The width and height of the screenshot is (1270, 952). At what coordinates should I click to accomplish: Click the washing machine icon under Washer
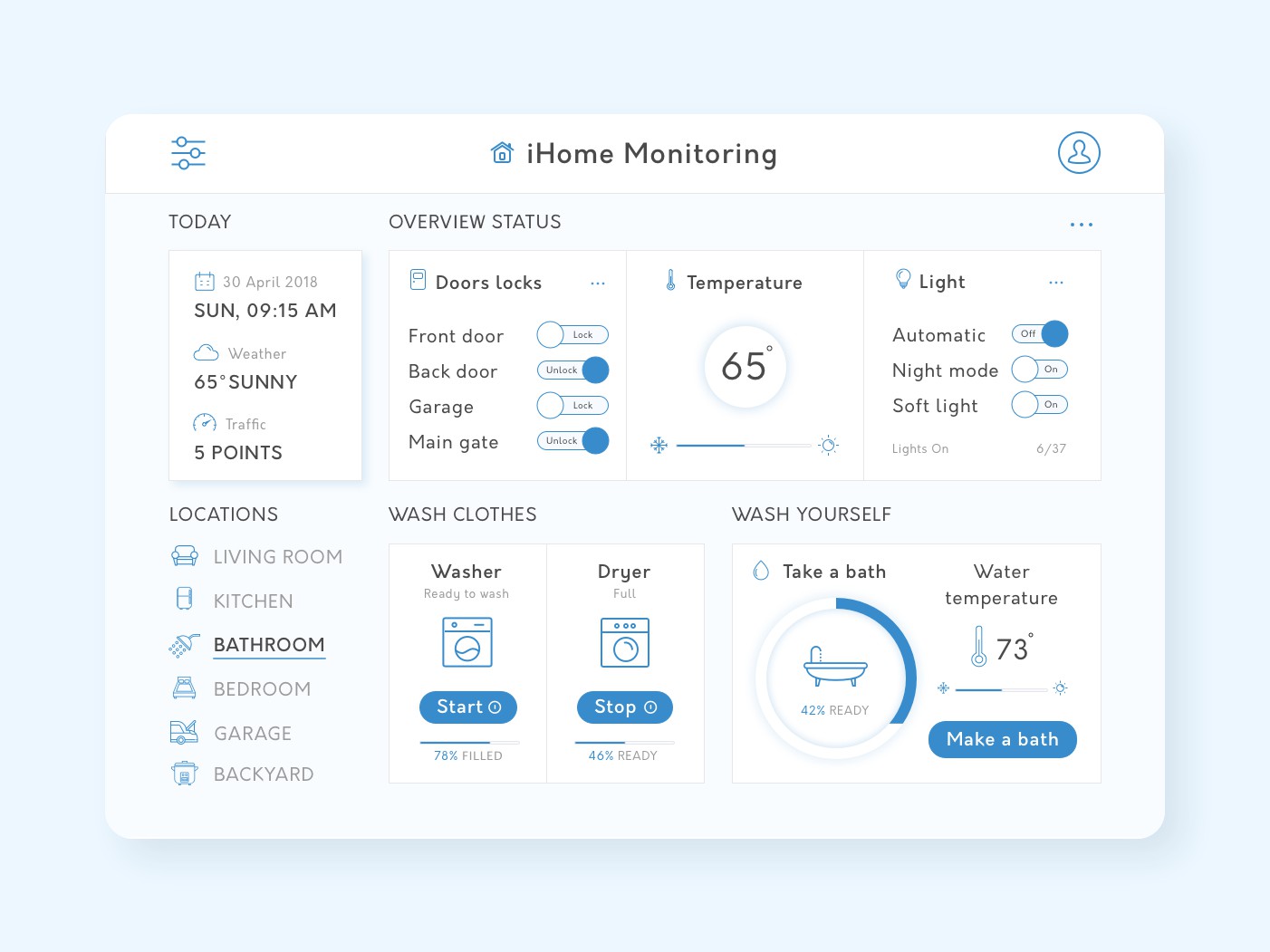click(467, 642)
